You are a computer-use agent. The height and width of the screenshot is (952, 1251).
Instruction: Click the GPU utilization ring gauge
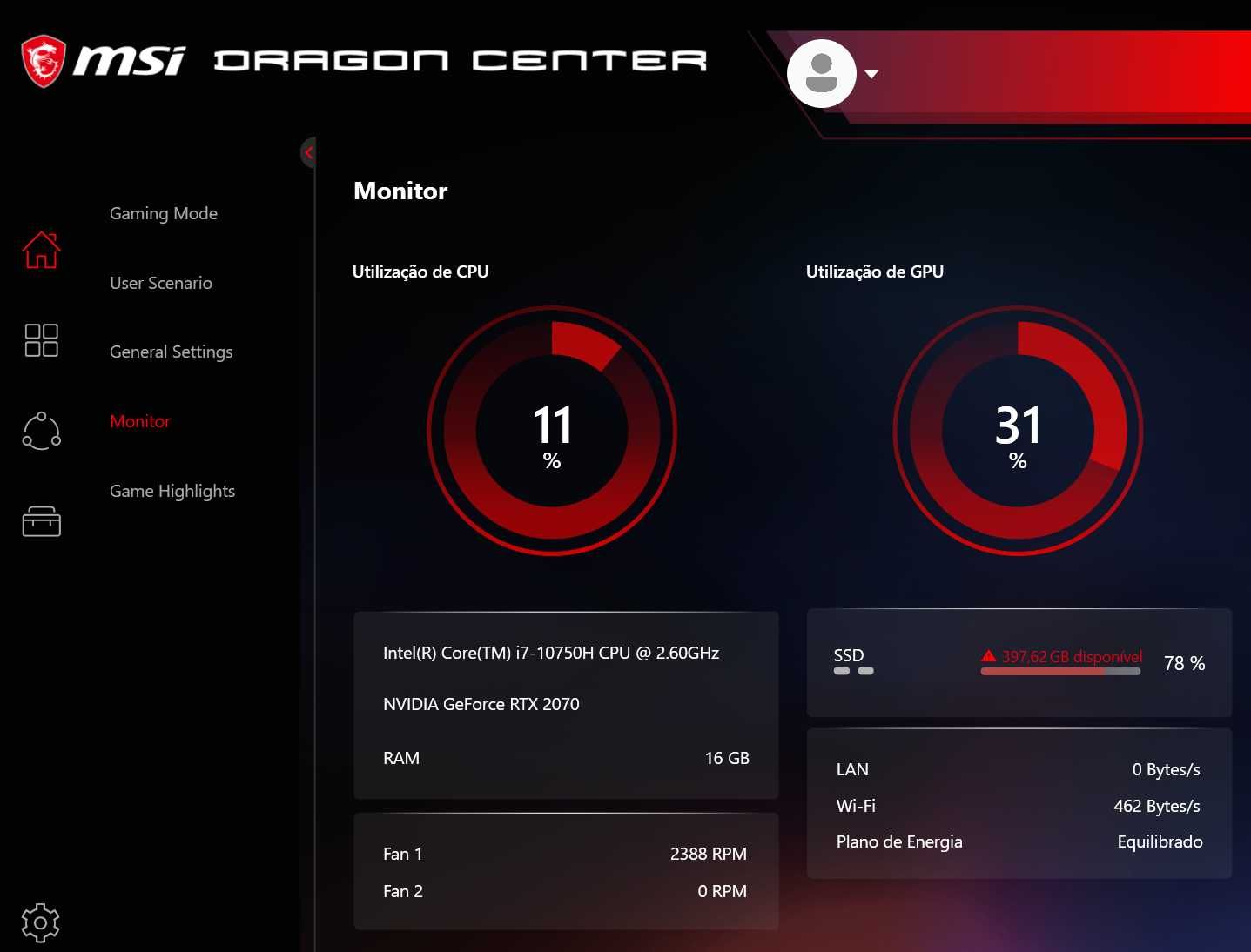pyautogui.click(x=1018, y=430)
